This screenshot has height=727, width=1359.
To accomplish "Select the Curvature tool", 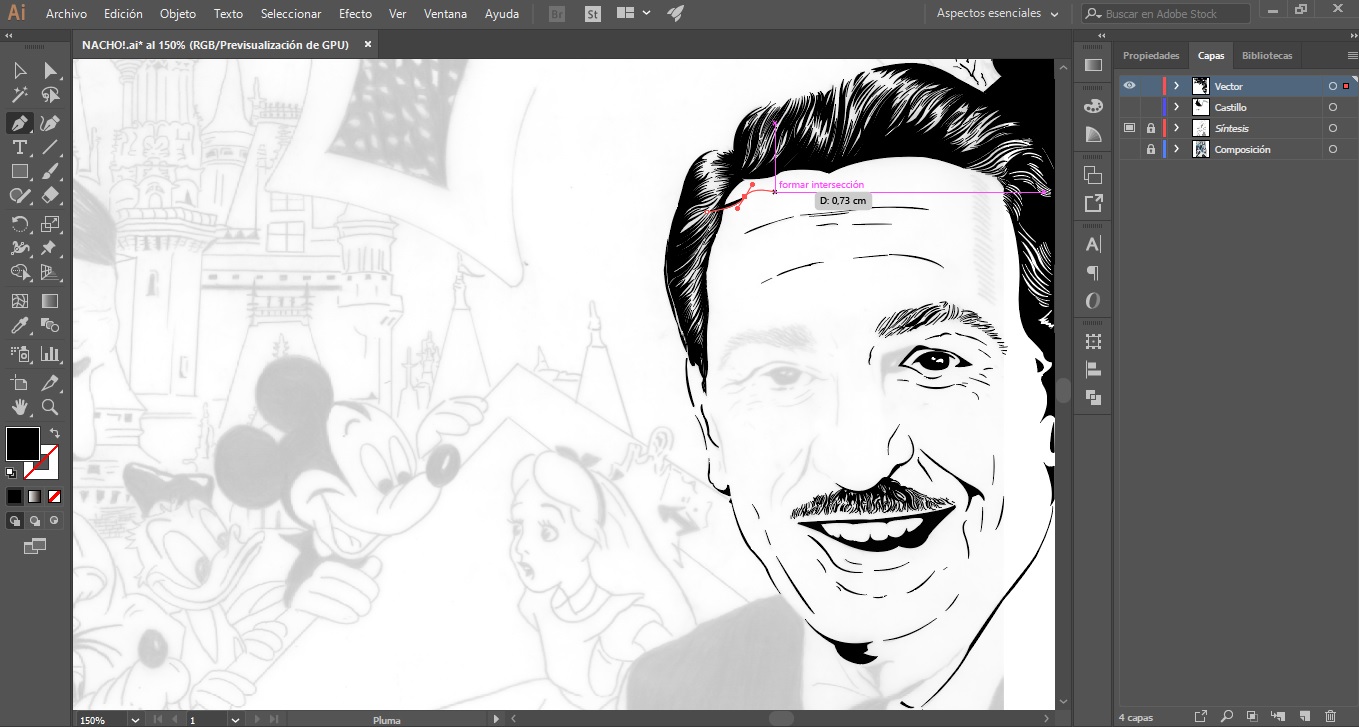I will (x=50, y=123).
